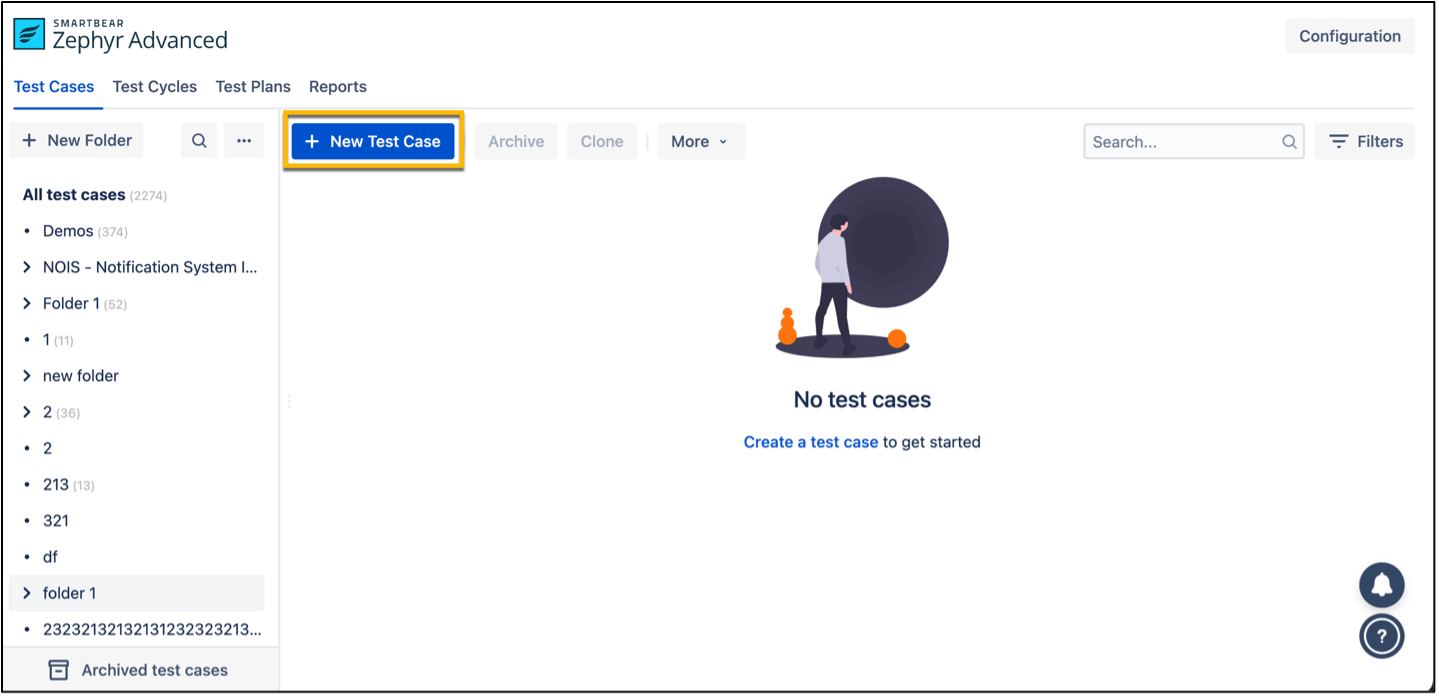Screen dimensions: 1439x696
Task: Click the New Test Case button
Action: [x=373, y=142]
